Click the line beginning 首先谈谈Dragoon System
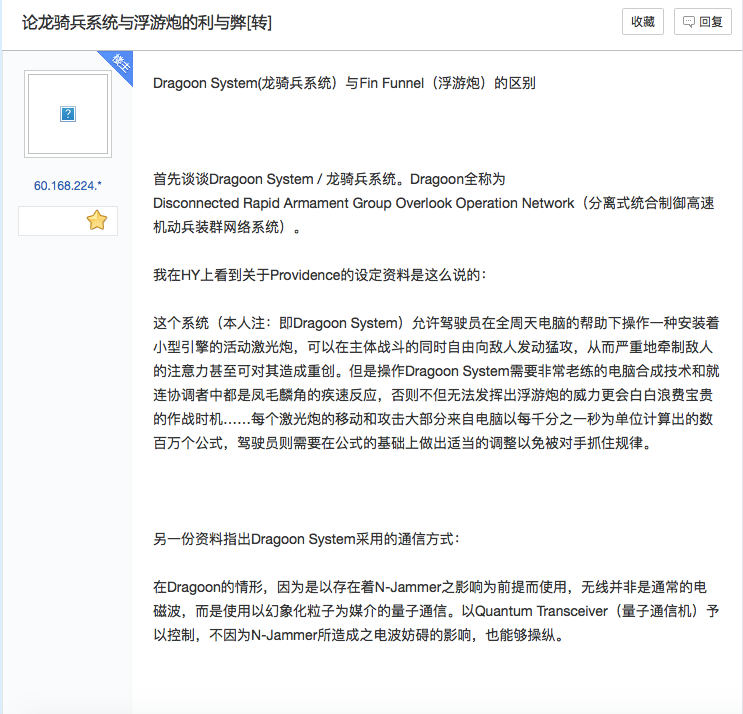Image resolution: width=743 pixels, height=714 pixels. [329, 179]
